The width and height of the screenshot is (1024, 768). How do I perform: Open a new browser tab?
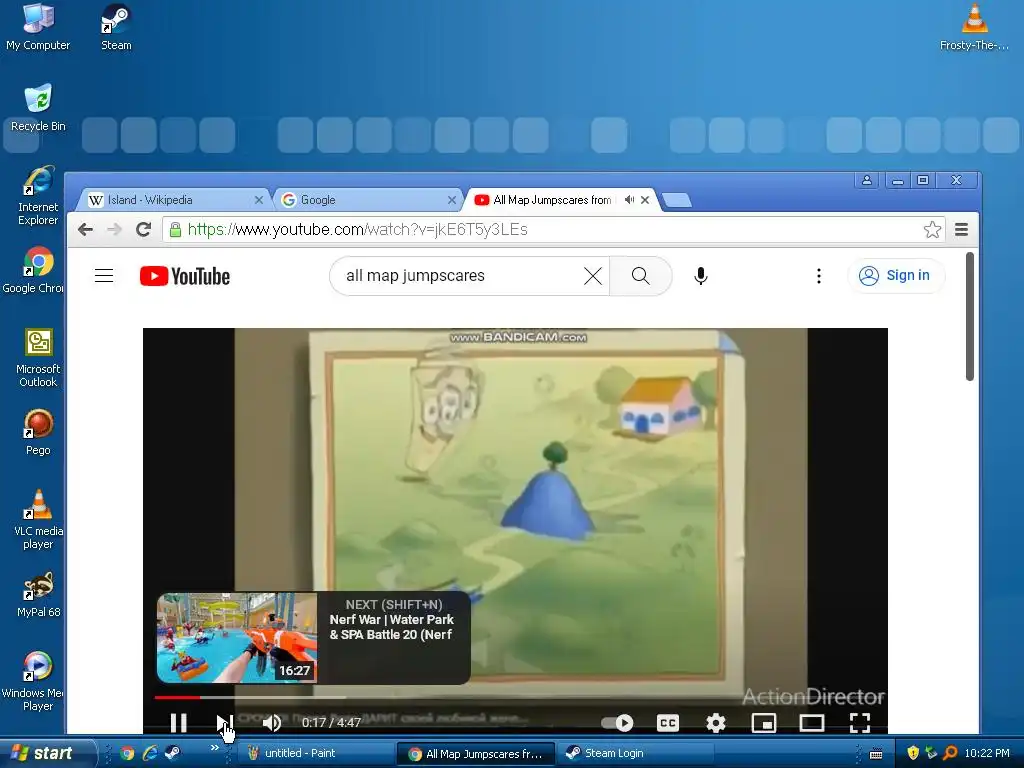point(677,200)
